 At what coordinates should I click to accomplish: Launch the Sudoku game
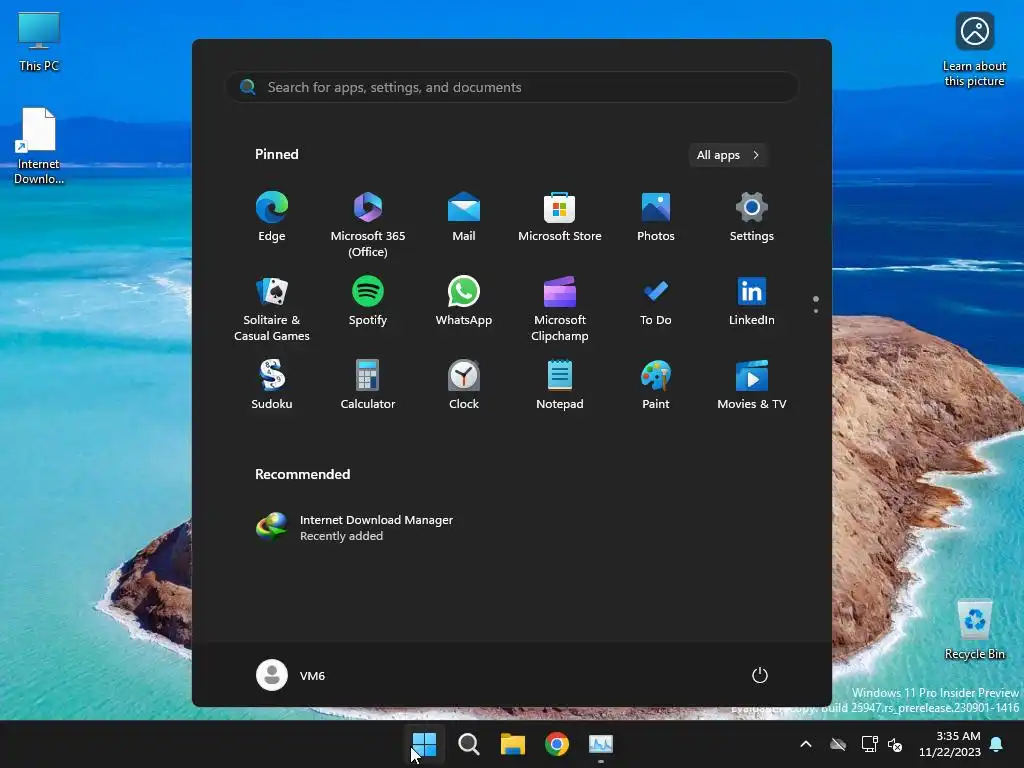(x=272, y=385)
